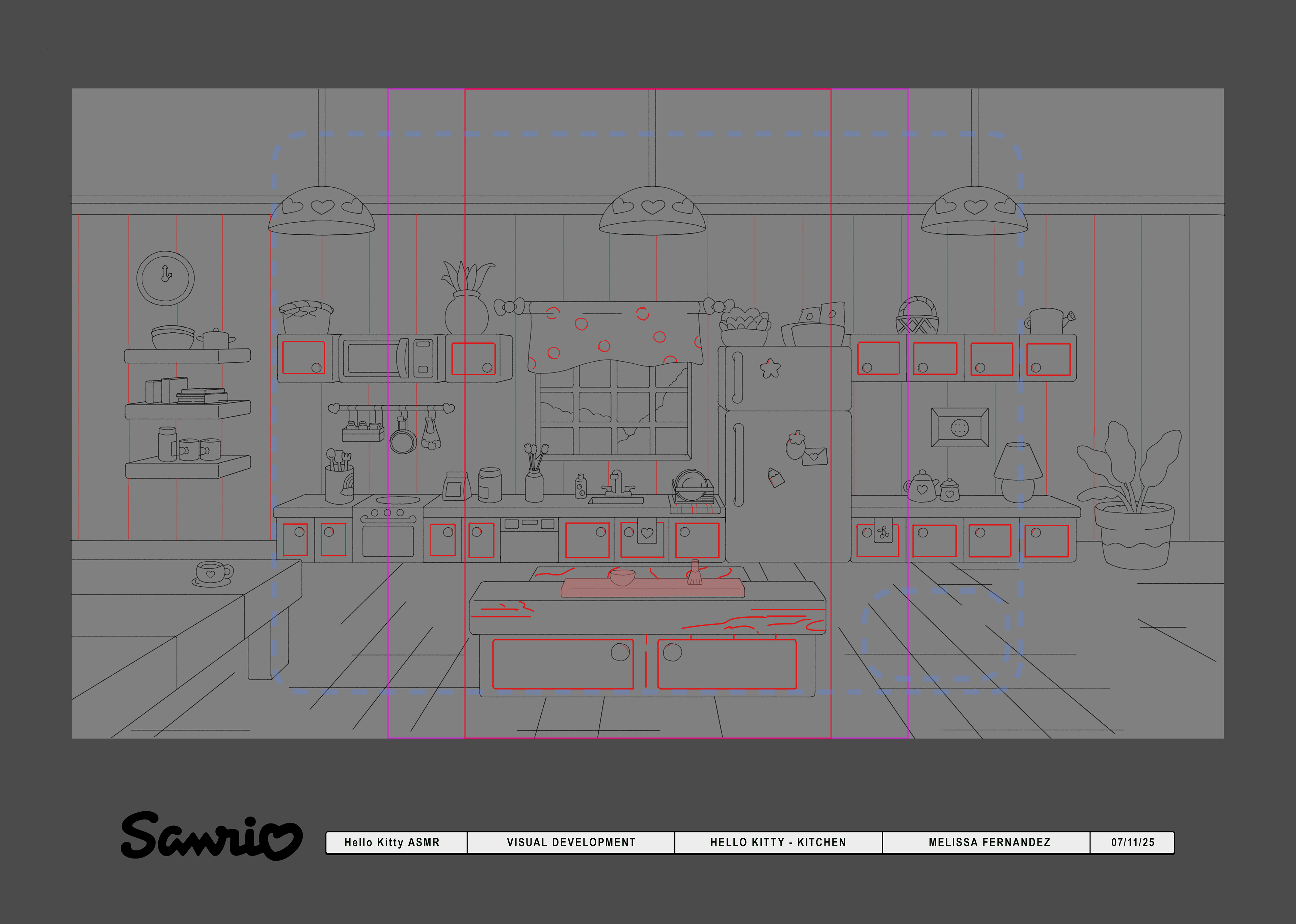Select the VISUAL DEVELOPMENT label
Screen dimensions: 1296x924
[571, 843]
